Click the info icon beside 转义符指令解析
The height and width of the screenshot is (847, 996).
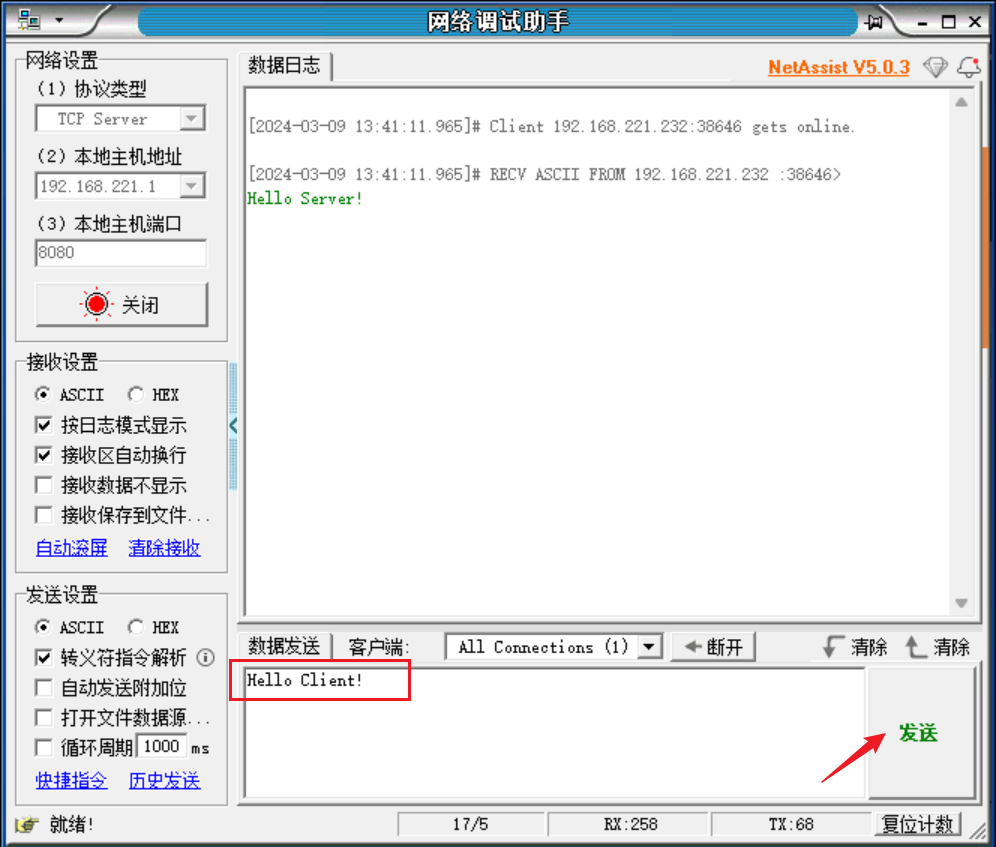[205, 658]
